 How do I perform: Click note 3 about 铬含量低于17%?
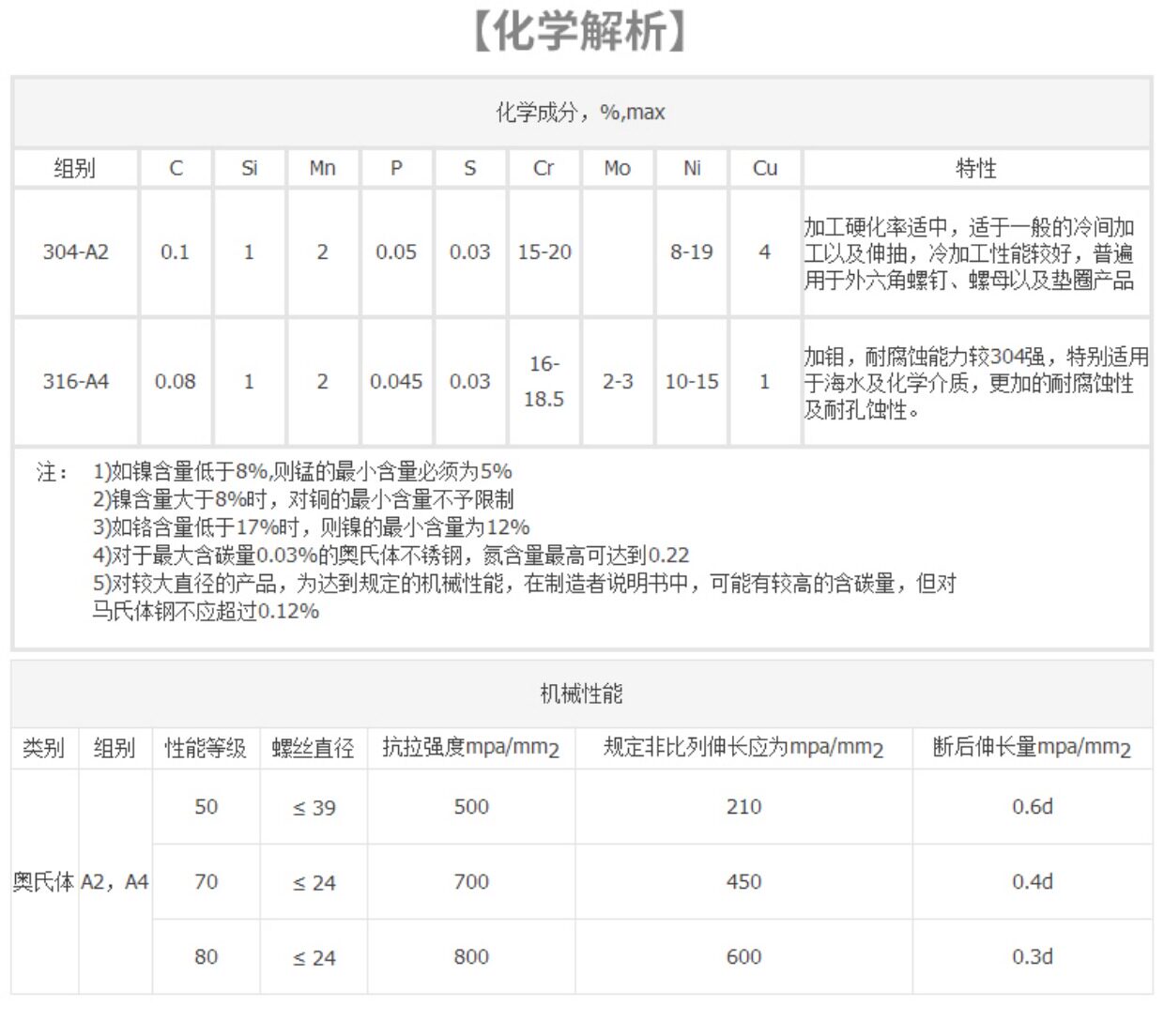click(x=311, y=527)
